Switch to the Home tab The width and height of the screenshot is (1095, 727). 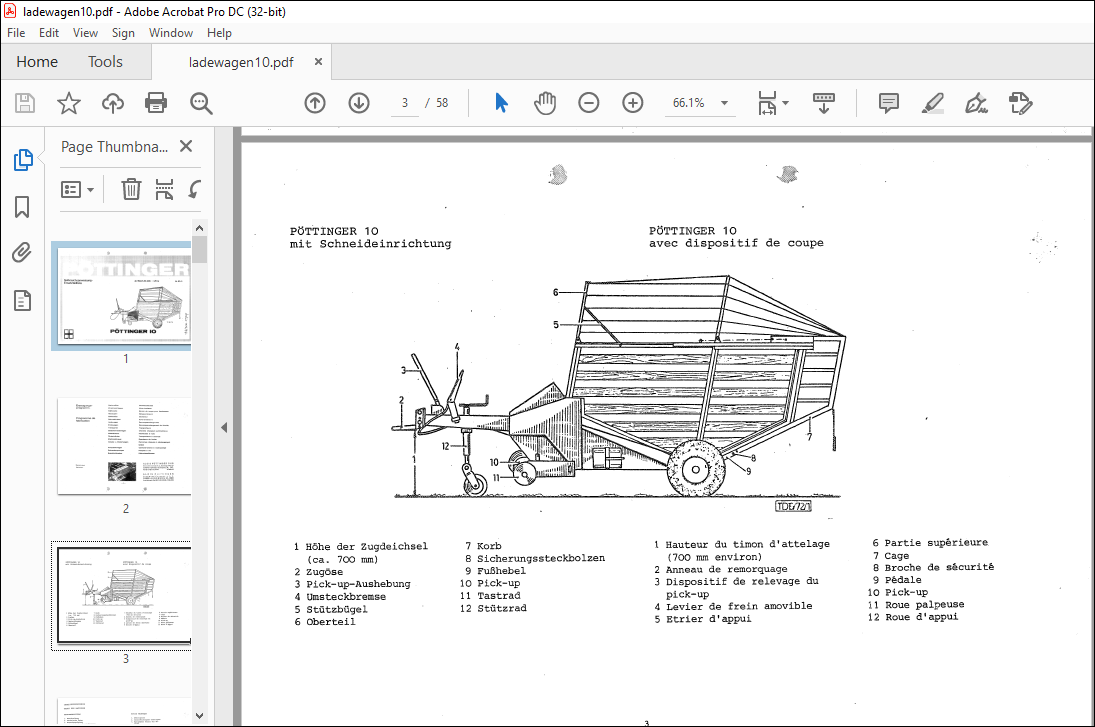pos(37,61)
